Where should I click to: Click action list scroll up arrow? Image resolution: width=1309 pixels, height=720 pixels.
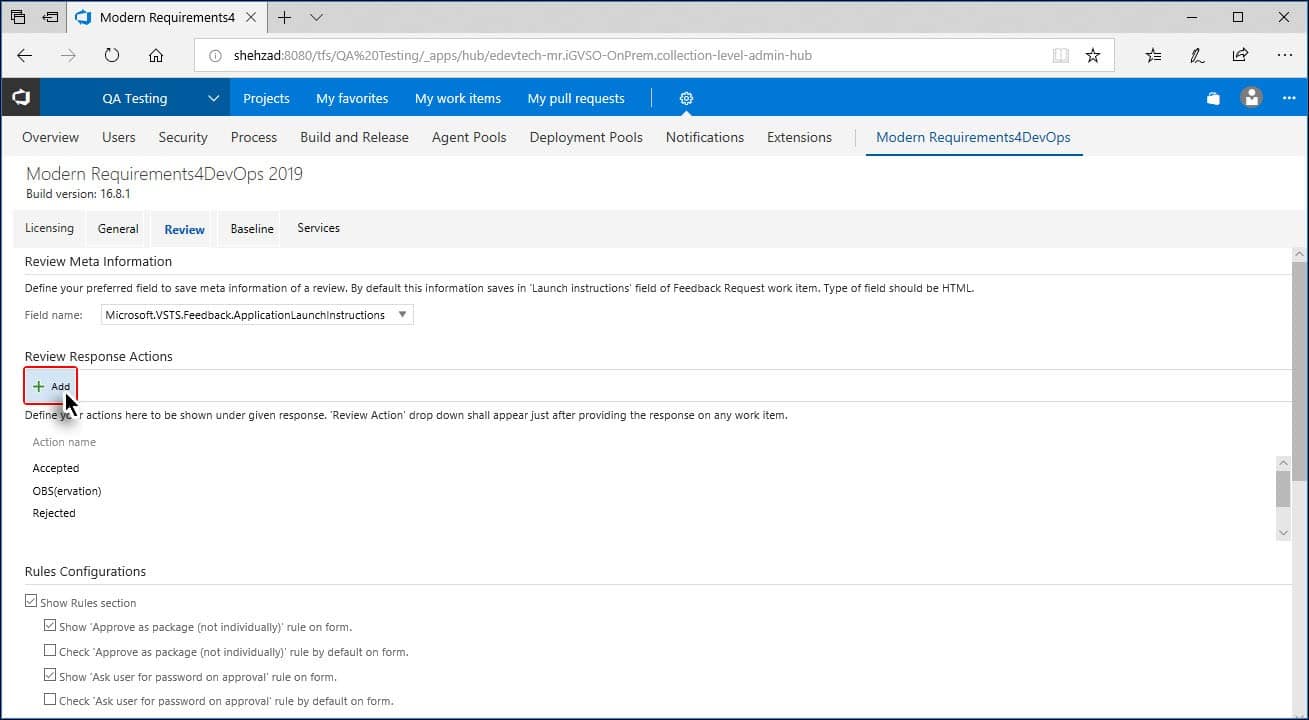(1283, 463)
